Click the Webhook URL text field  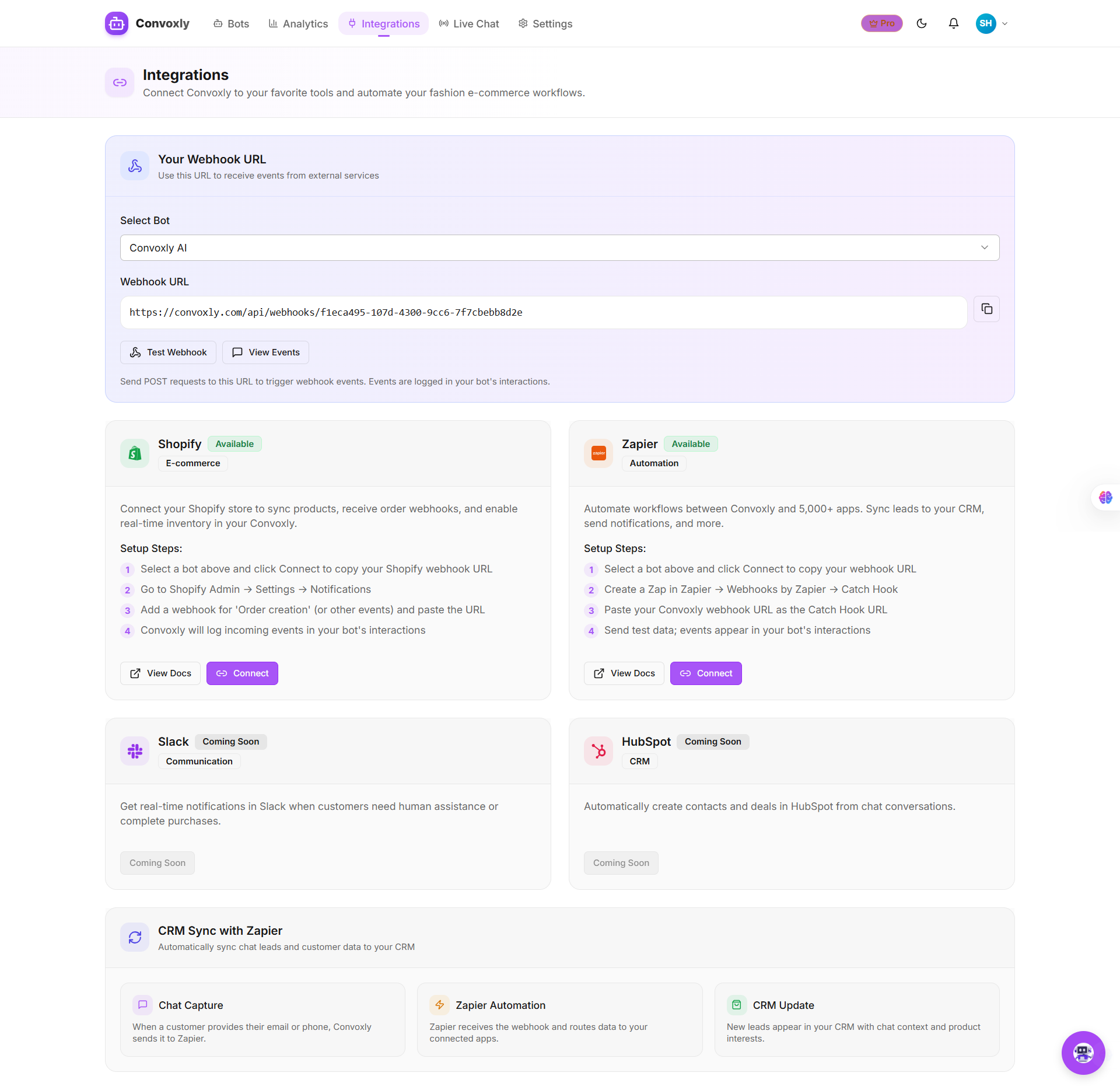(542, 313)
